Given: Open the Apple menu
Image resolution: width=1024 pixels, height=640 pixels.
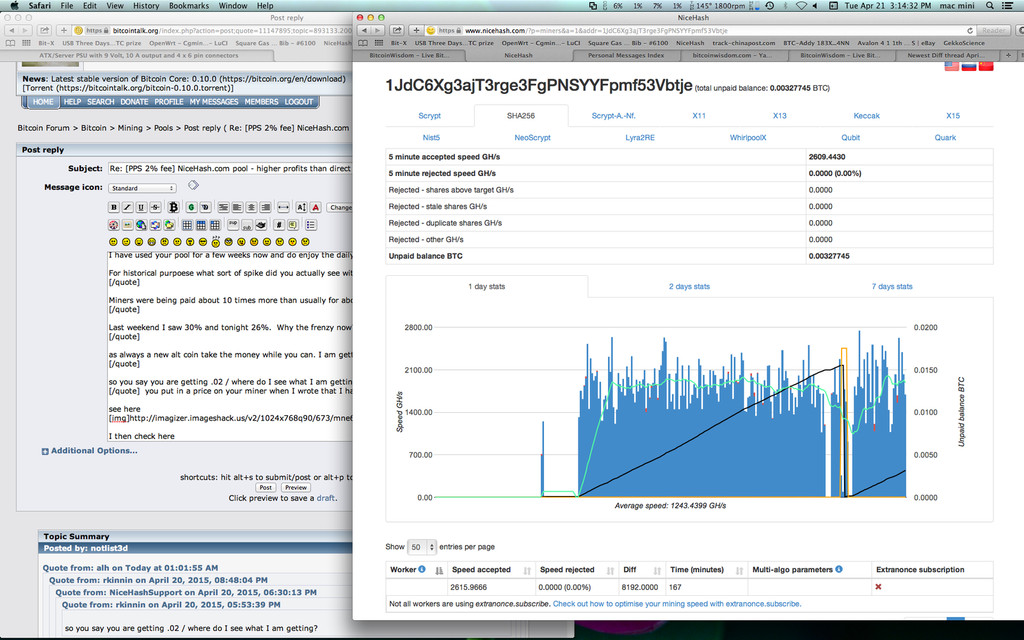Looking at the screenshot, I should point(14,5).
